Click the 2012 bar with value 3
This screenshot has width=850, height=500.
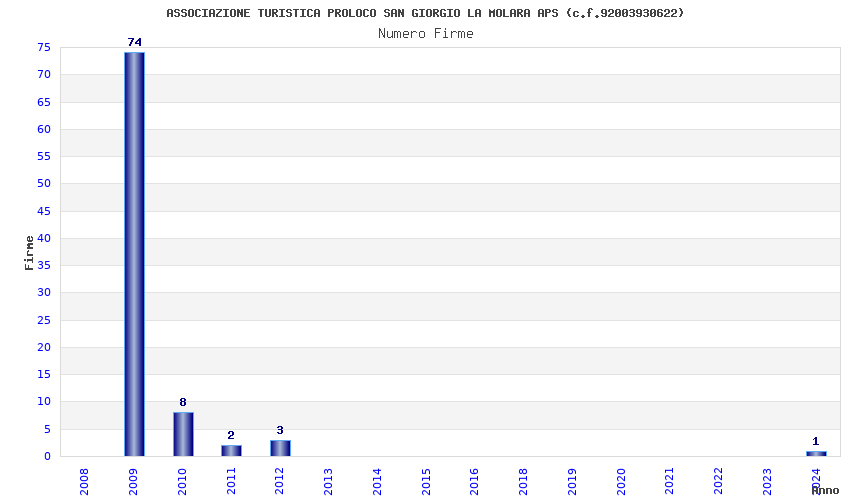(280, 448)
